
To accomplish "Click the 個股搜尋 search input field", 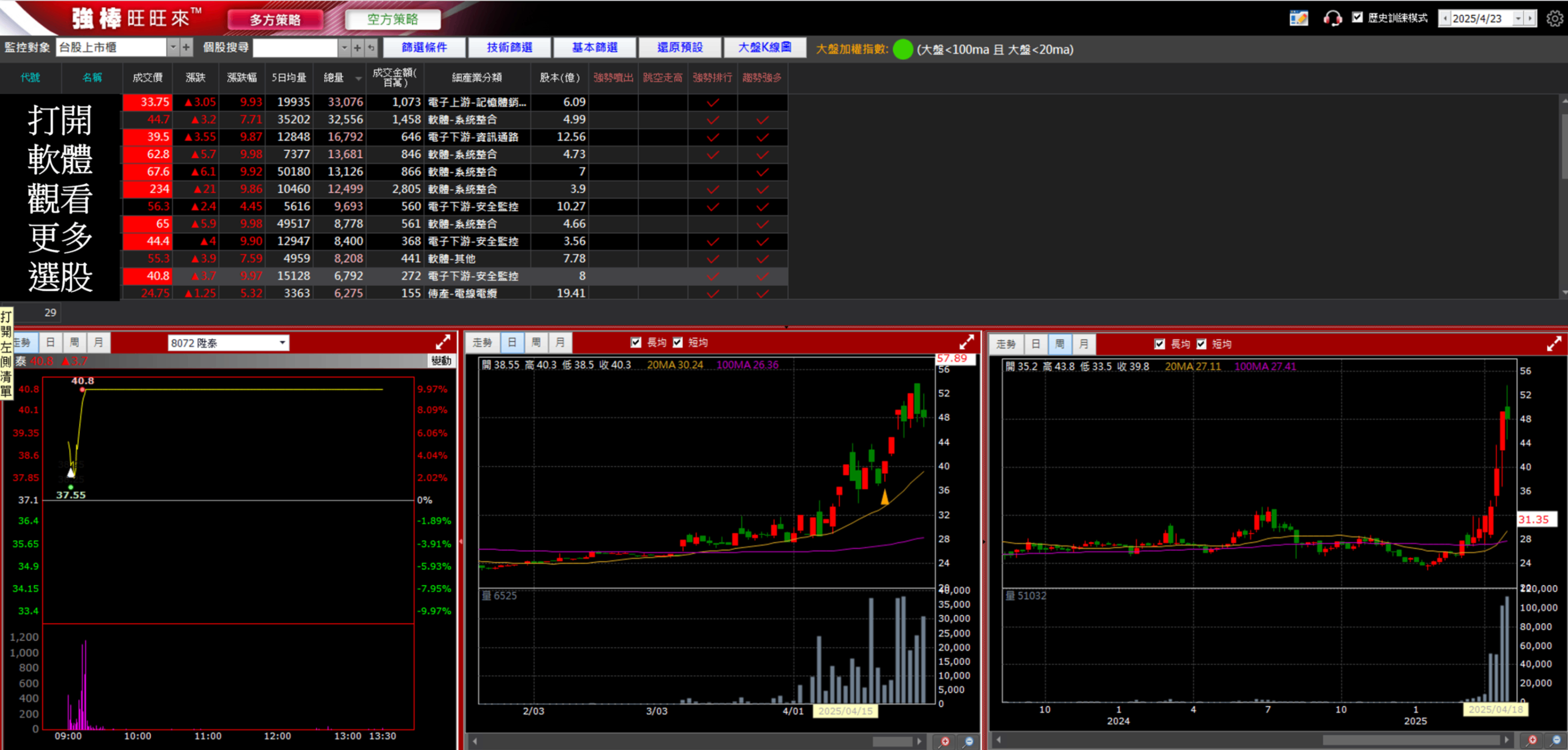I will [x=295, y=47].
